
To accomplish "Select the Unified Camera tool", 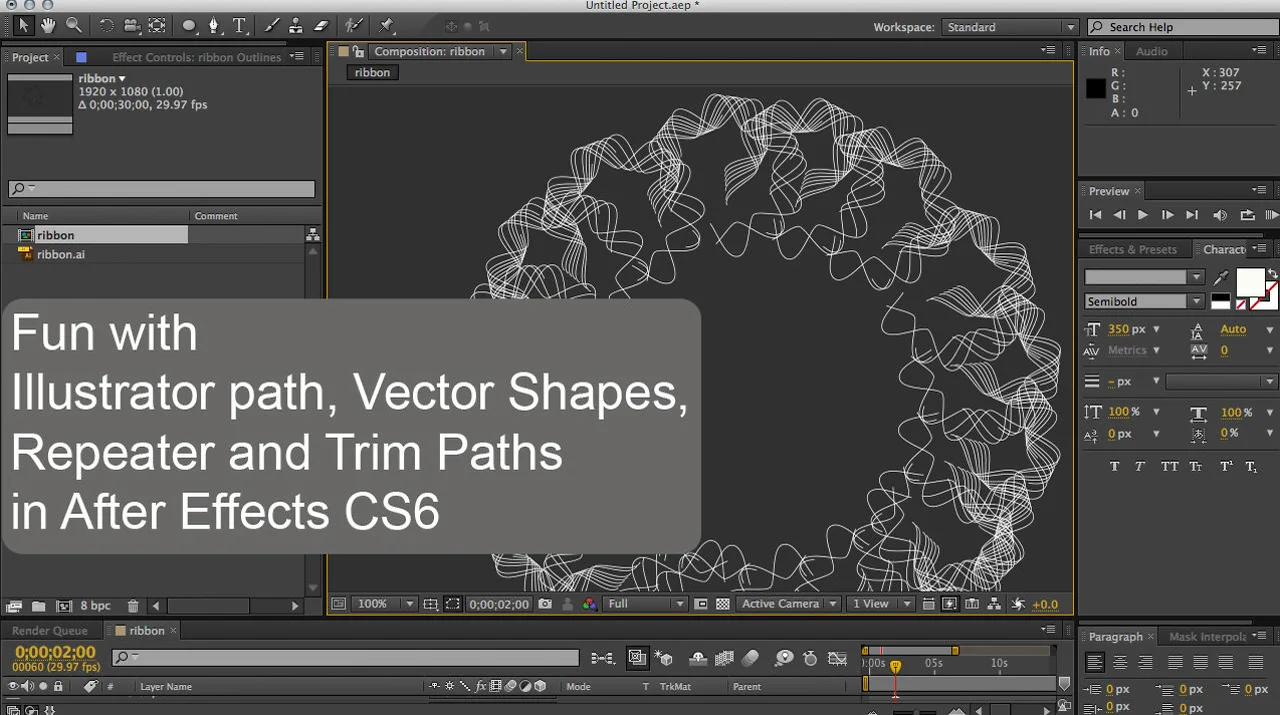I will pos(131,26).
